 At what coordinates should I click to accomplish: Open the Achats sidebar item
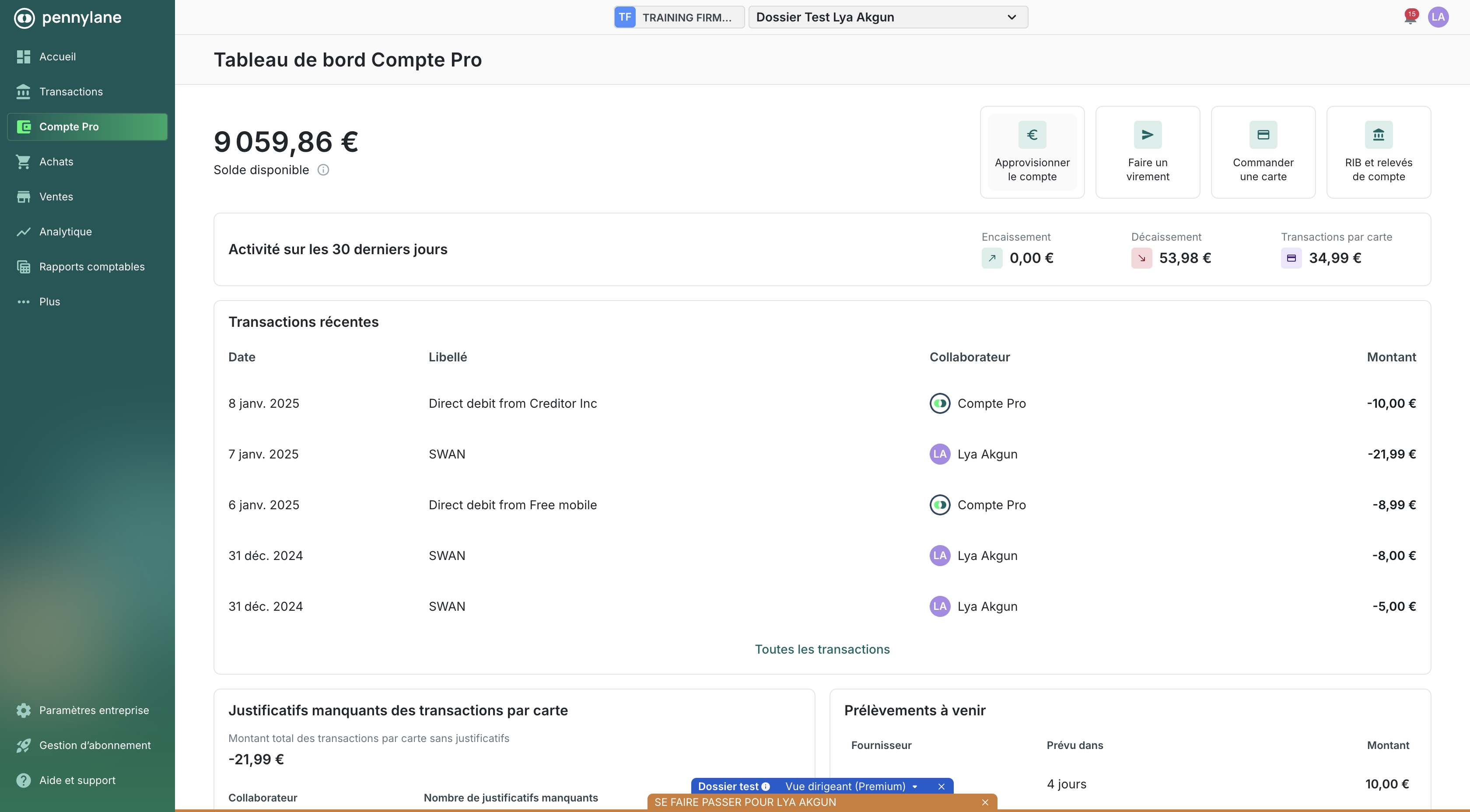56,161
